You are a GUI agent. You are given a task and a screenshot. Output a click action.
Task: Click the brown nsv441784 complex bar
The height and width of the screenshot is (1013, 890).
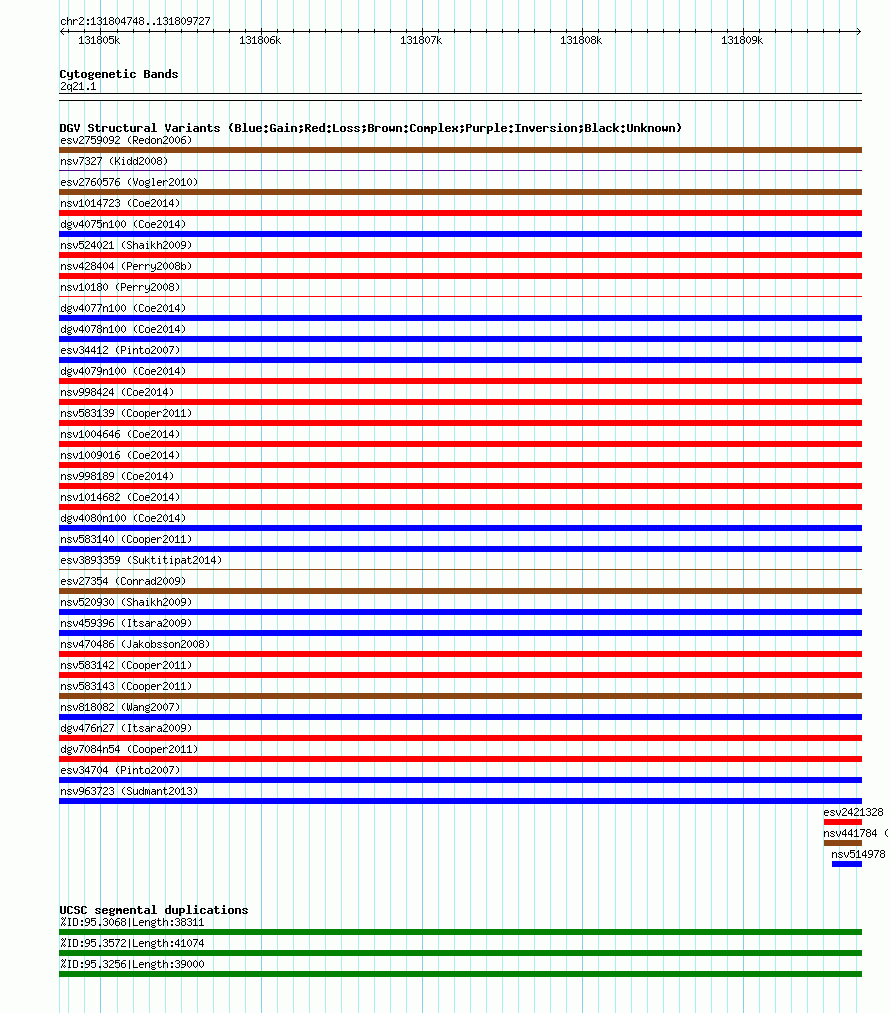click(x=843, y=843)
